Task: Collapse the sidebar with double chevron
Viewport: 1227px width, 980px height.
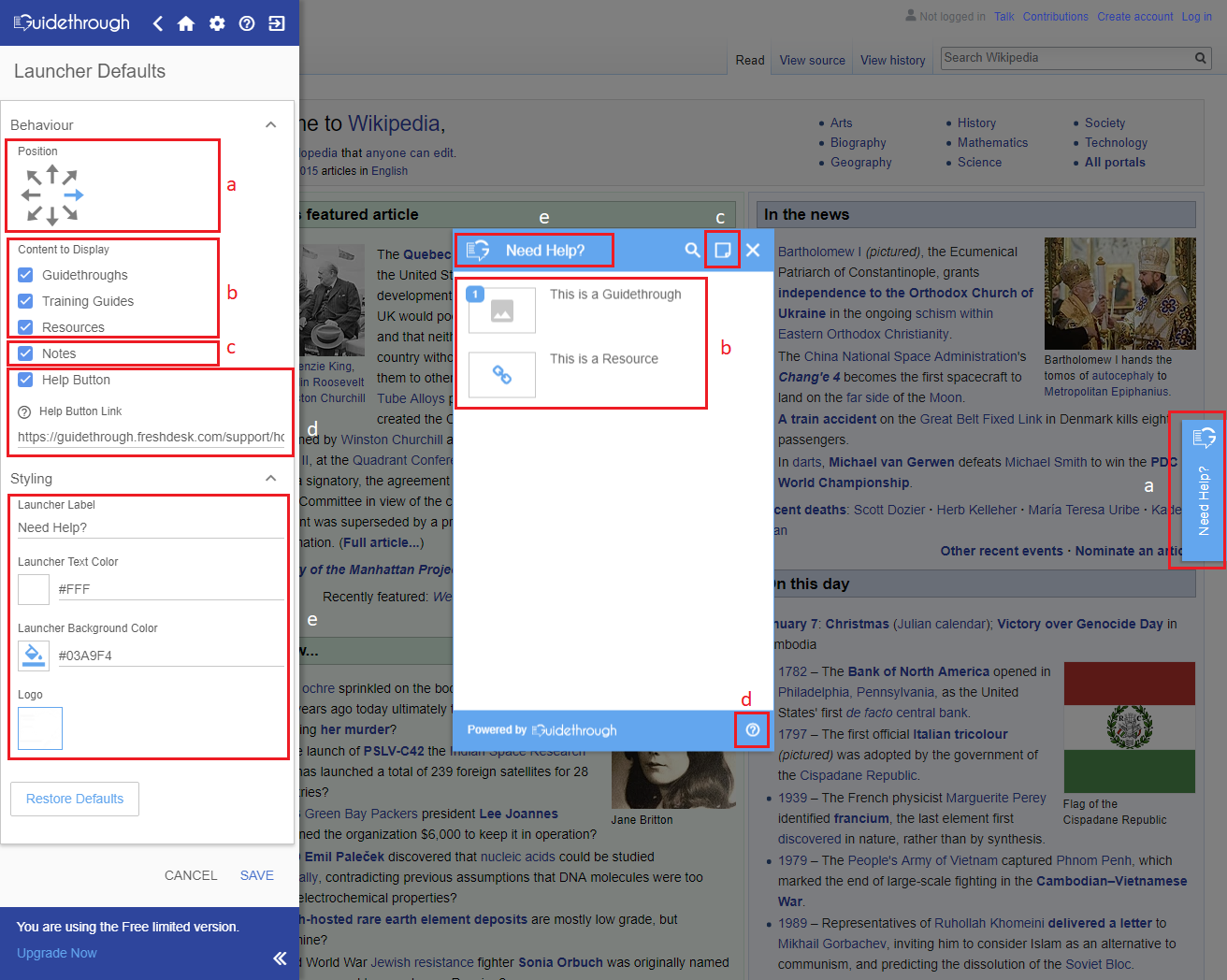Action: [x=280, y=958]
